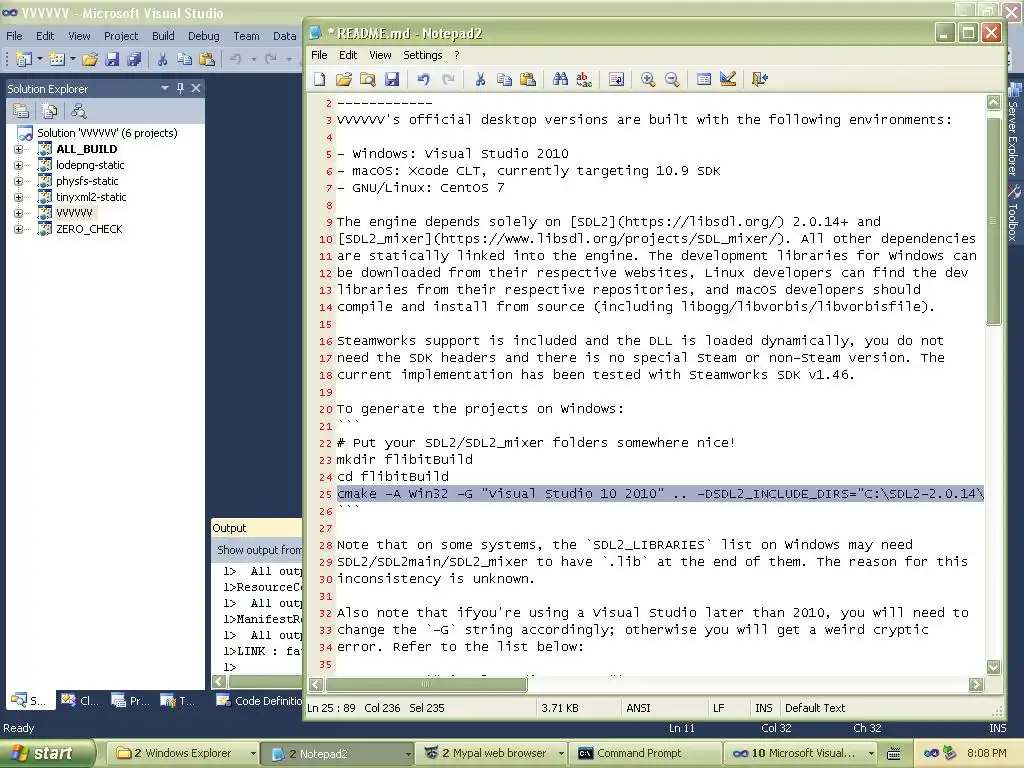
Task: Toggle word wrap icon in Notepad2 toolbar
Action: point(616,80)
